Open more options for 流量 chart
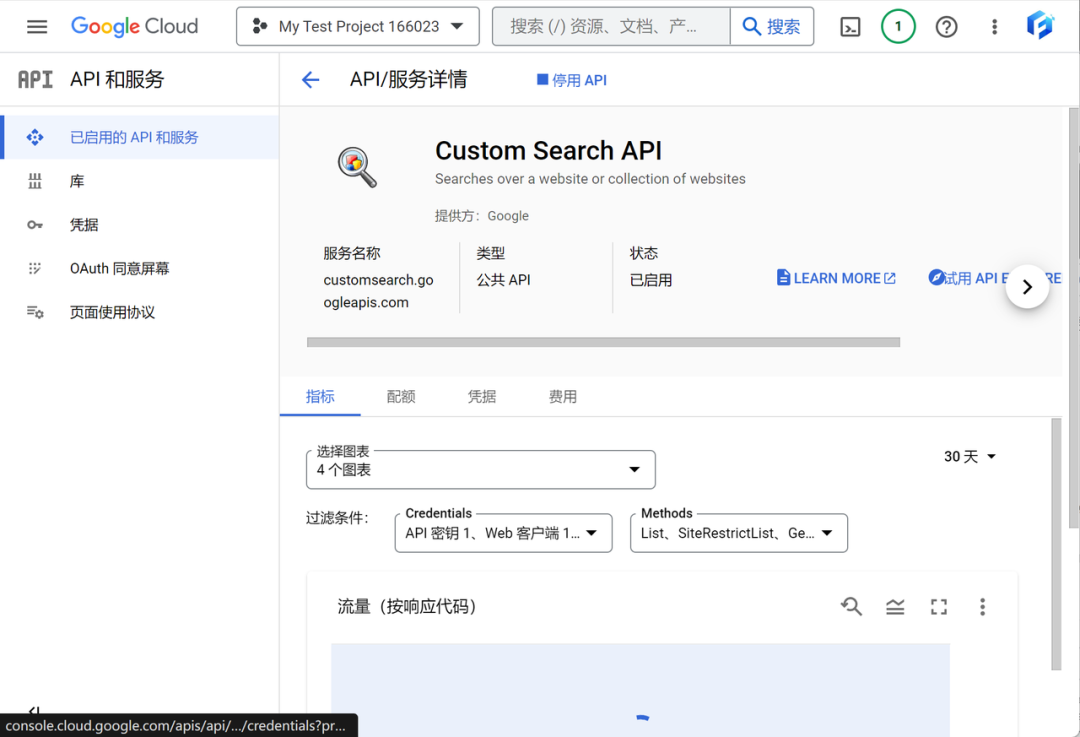Screen dimensions: 1080x737 click(982, 607)
